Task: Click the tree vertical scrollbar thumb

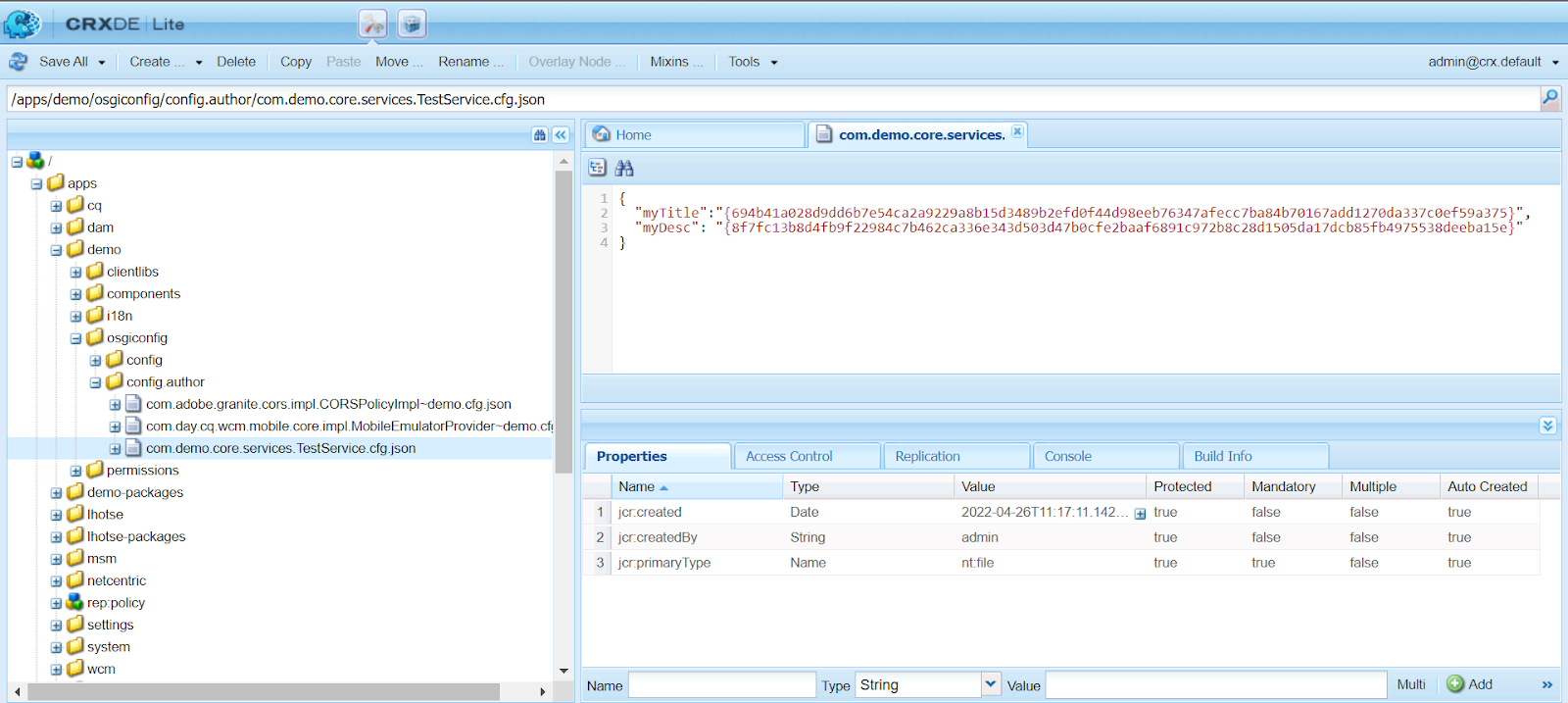Action: (x=563, y=322)
